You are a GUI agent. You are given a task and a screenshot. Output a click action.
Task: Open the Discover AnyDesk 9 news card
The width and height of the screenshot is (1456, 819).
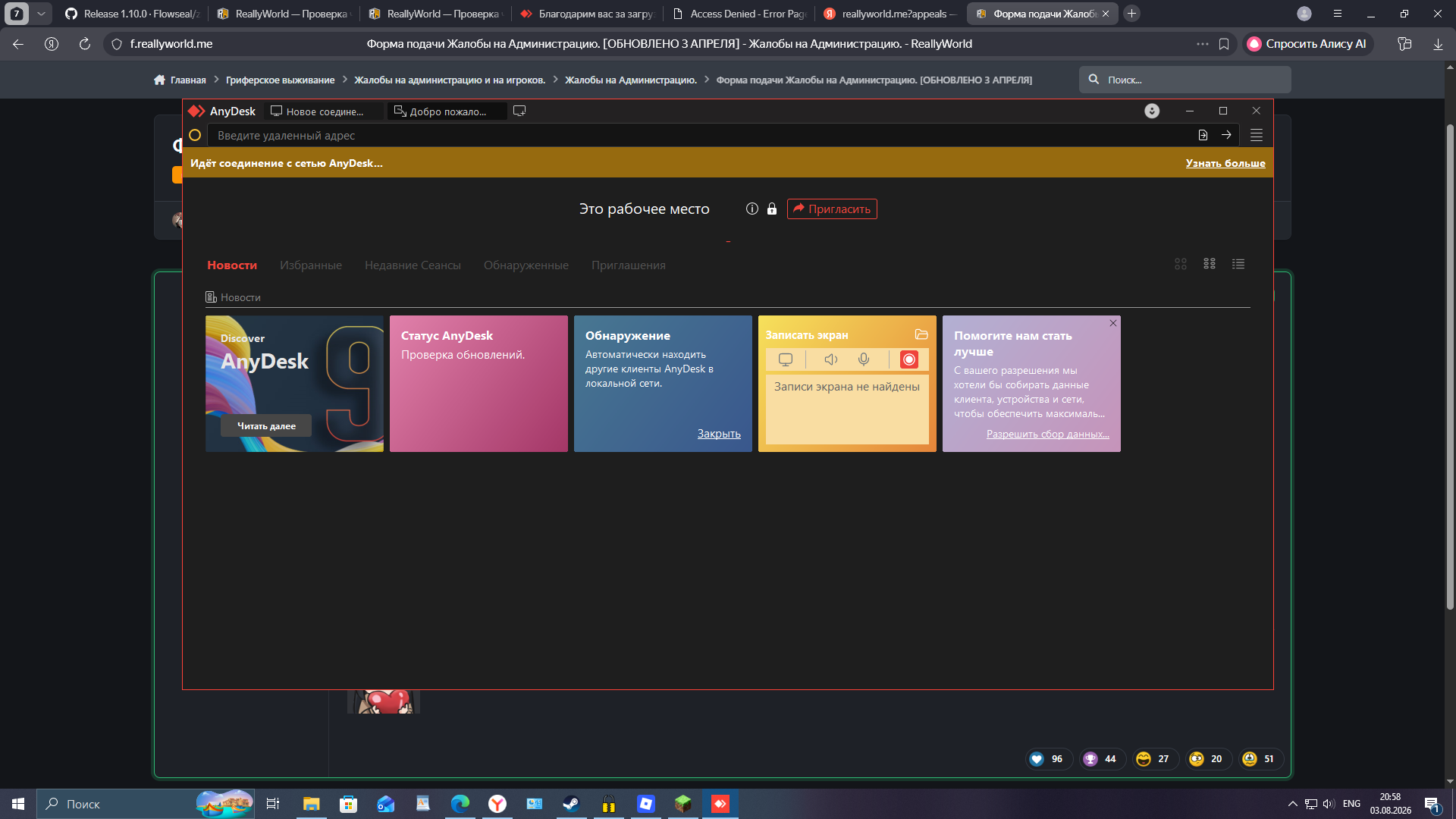tap(294, 384)
